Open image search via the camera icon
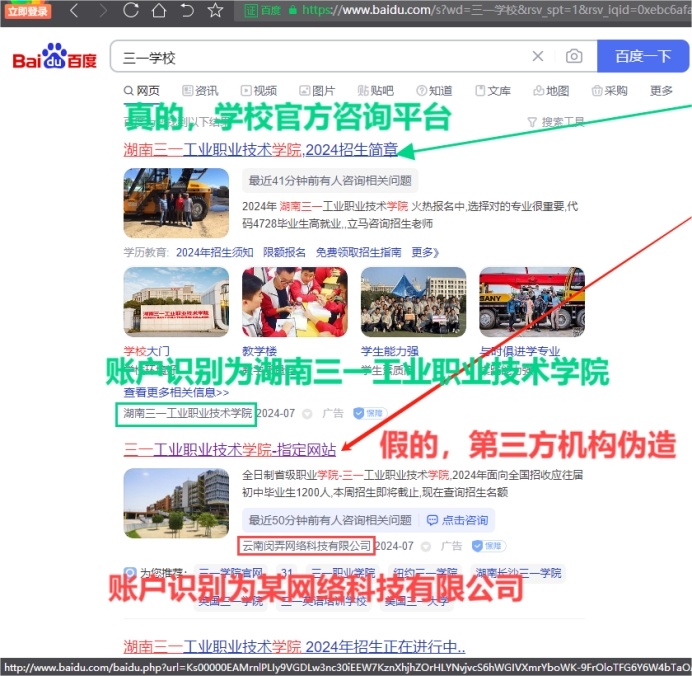The image size is (692, 676). coord(574,56)
